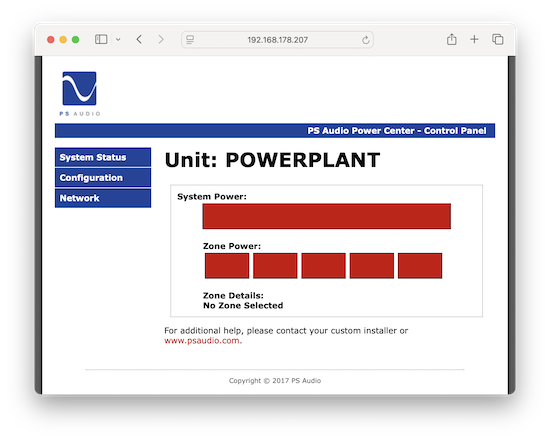The image size is (550, 440).
Task: Go forward with the forward arrow
Action: pyautogui.click(x=161, y=39)
